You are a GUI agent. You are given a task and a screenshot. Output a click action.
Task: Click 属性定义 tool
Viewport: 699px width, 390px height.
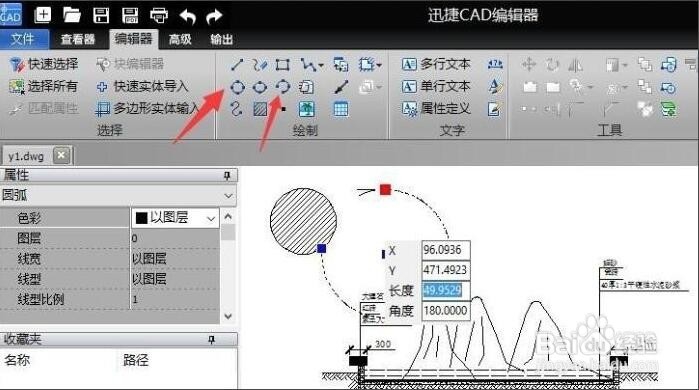pos(436,108)
